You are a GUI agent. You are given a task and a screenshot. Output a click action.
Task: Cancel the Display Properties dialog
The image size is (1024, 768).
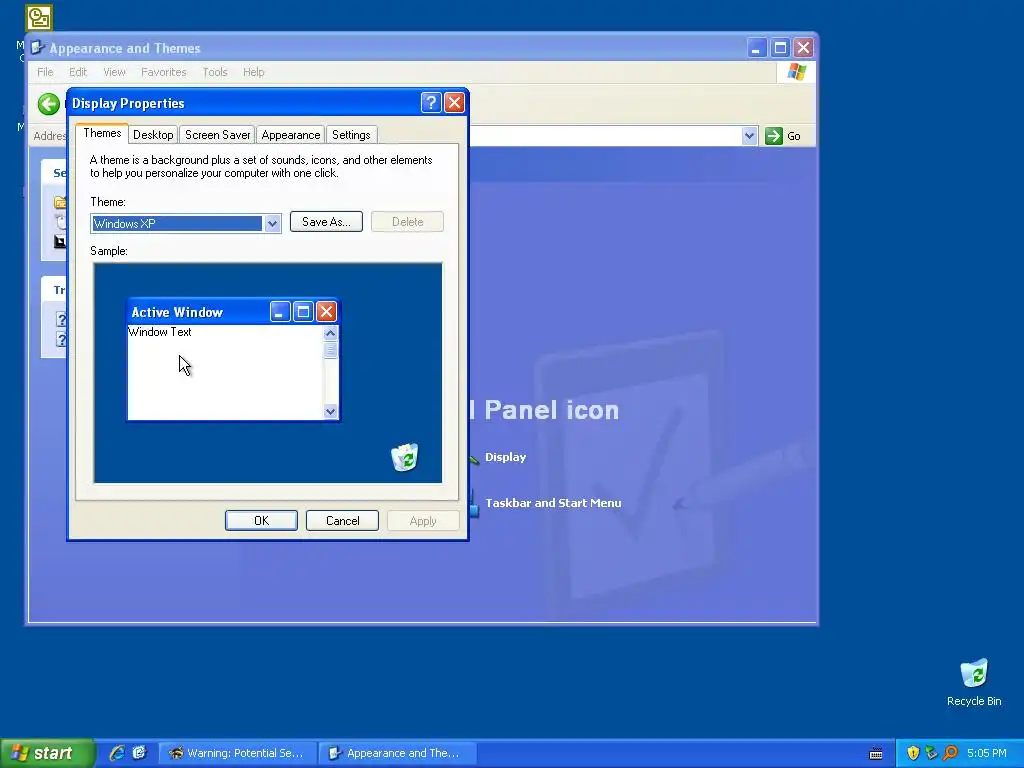point(342,520)
